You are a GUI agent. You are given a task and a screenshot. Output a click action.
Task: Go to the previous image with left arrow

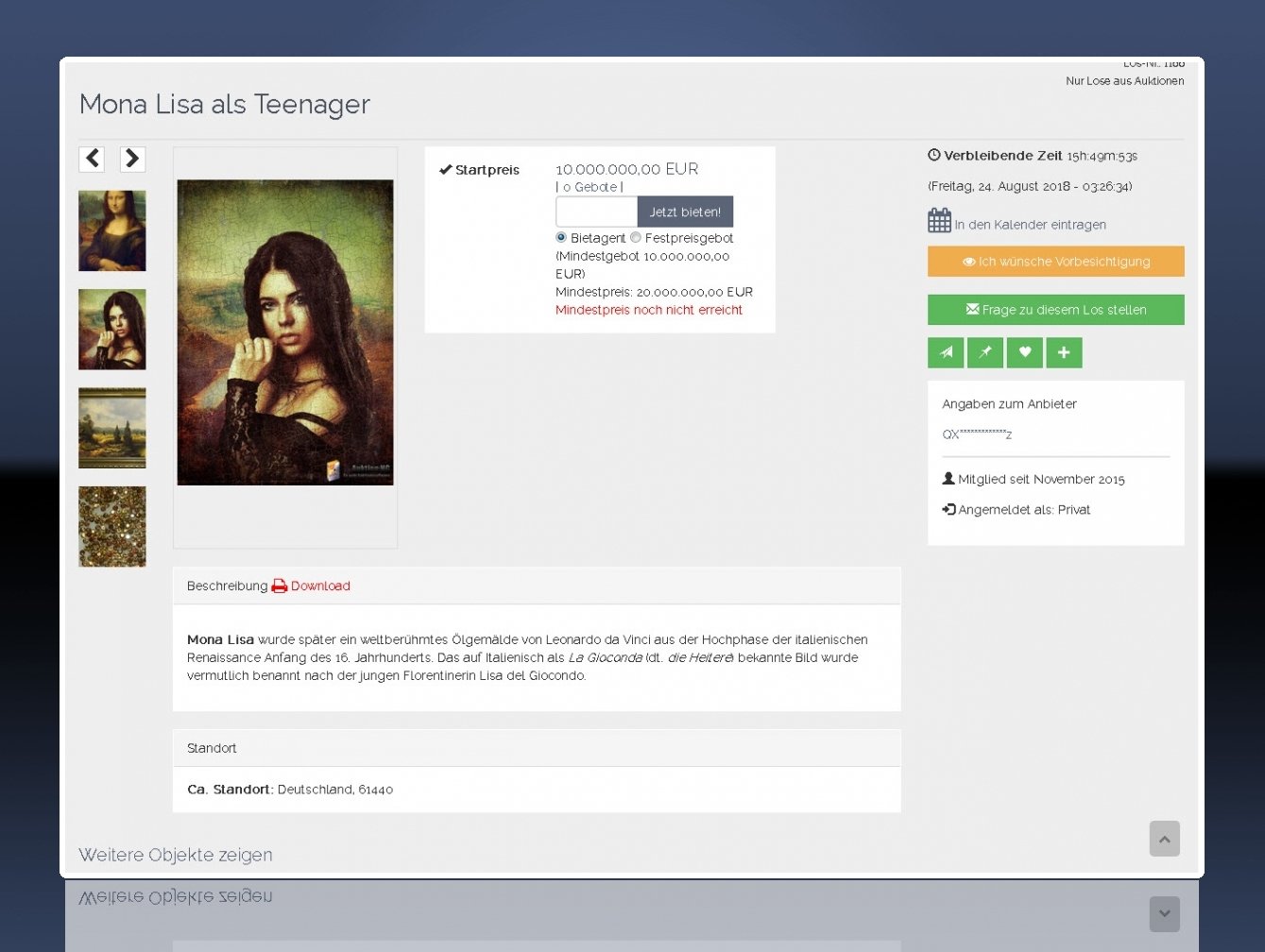pyautogui.click(x=92, y=159)
